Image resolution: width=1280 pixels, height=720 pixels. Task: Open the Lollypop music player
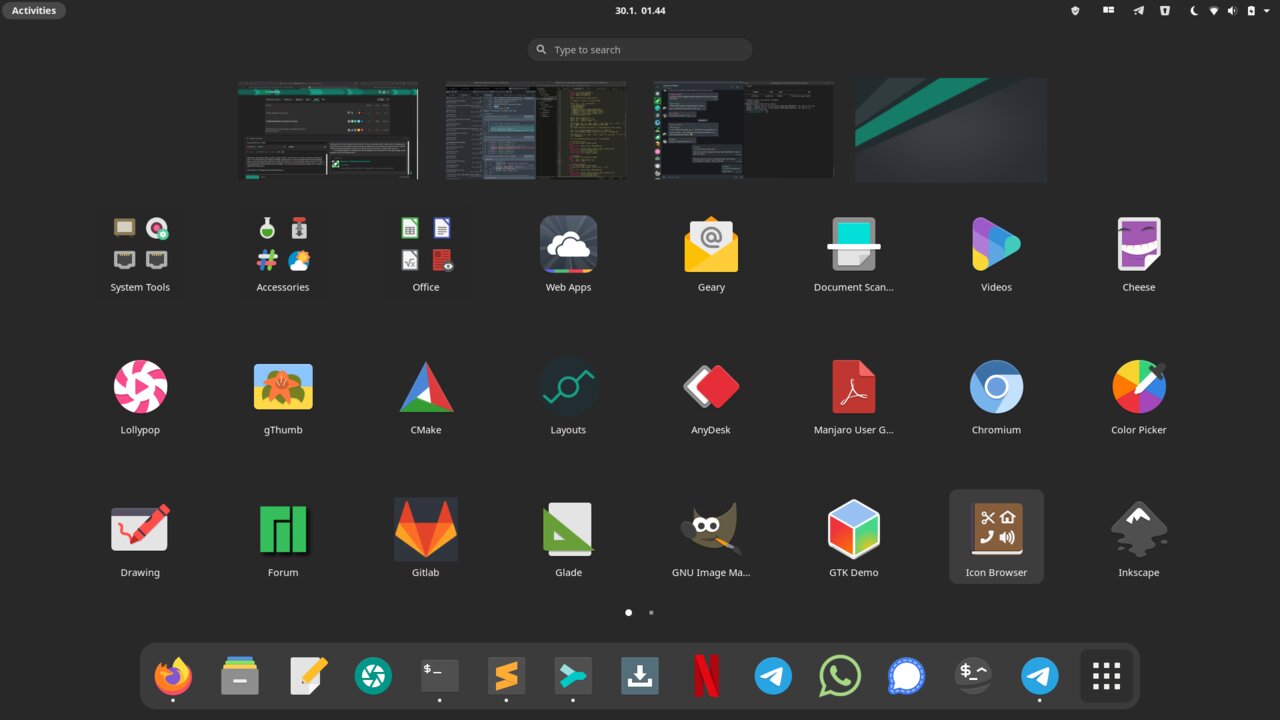(x=140, y=385)
